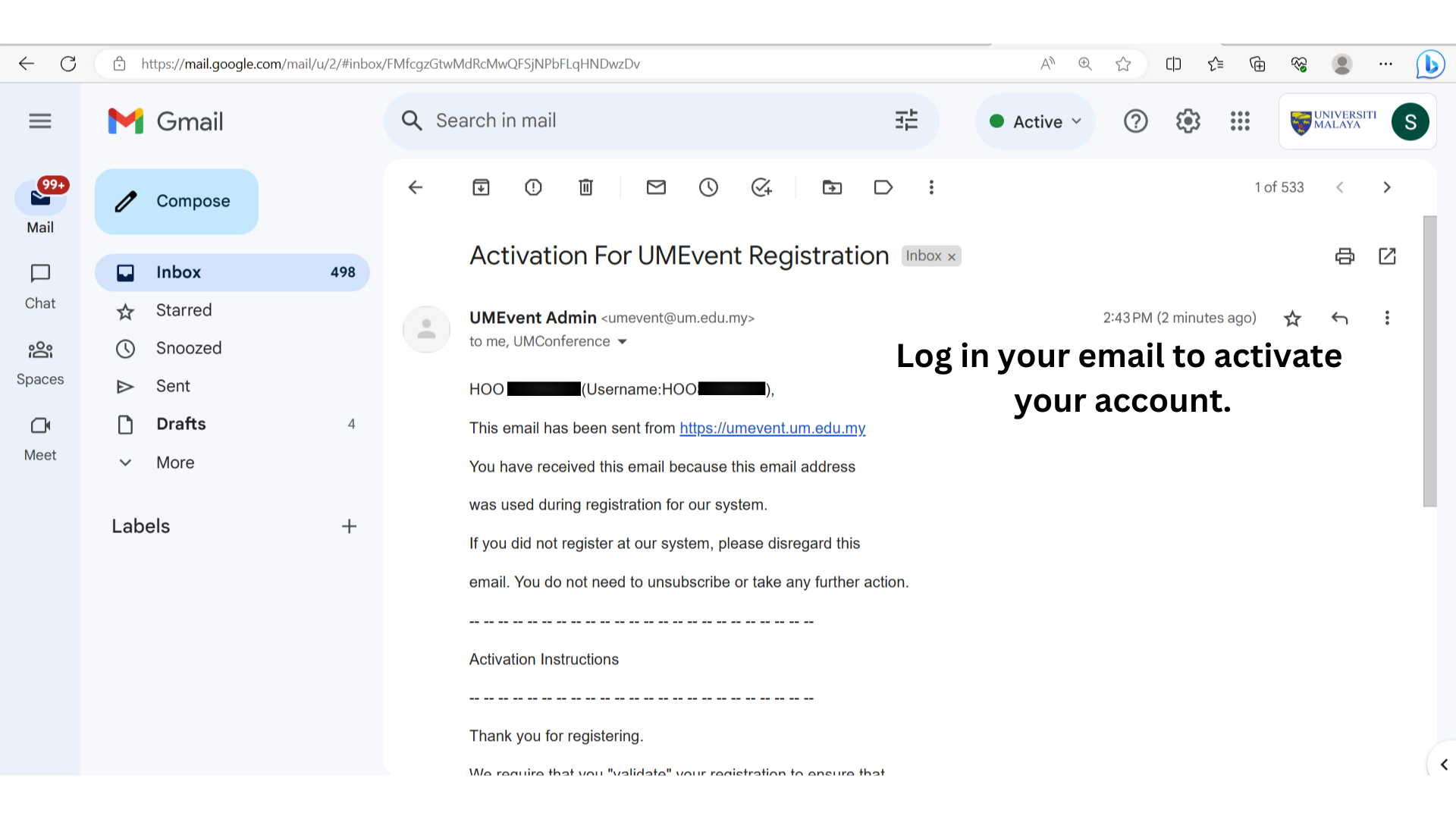The image size is (1456, 819).
Task: Print the email using the printer icon
Action: click(1345, 256)
